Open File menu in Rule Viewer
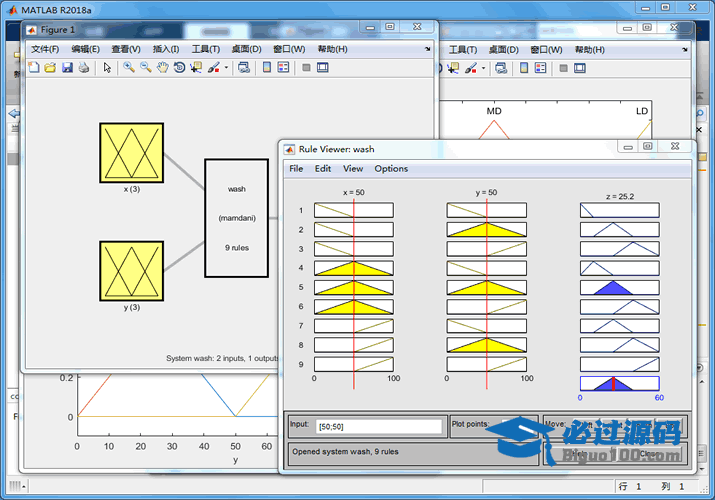The image size is (715, 500). pos(296,169)
